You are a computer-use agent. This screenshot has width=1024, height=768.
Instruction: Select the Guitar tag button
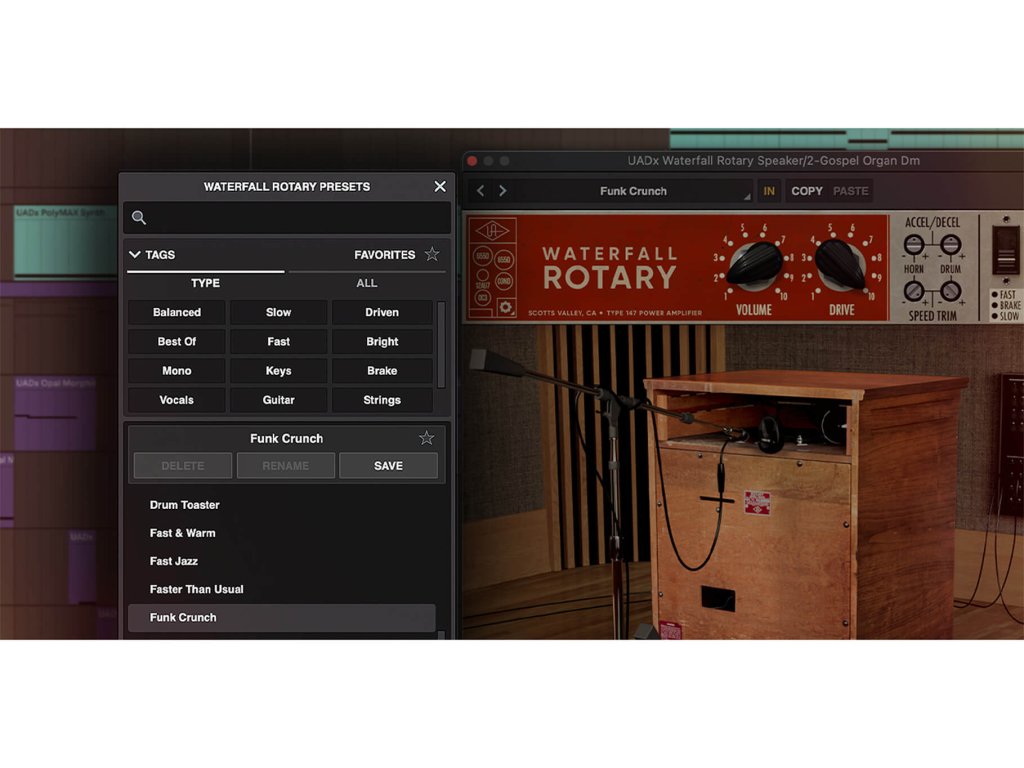point(279,400)
